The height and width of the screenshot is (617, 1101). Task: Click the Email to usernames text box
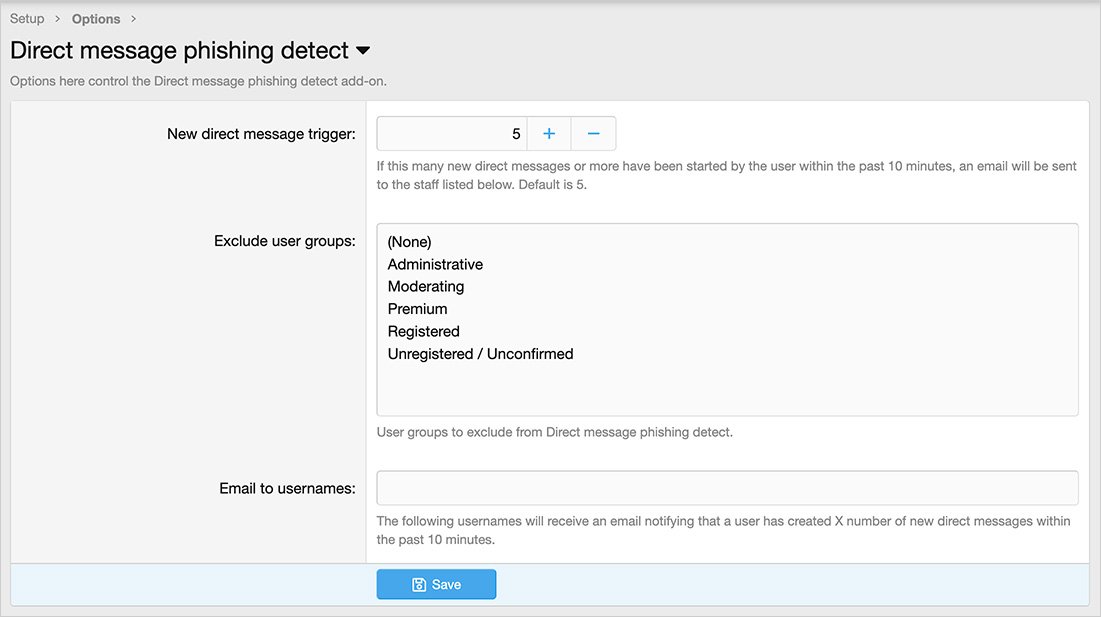pyautogui.click(x=727, y=488)
